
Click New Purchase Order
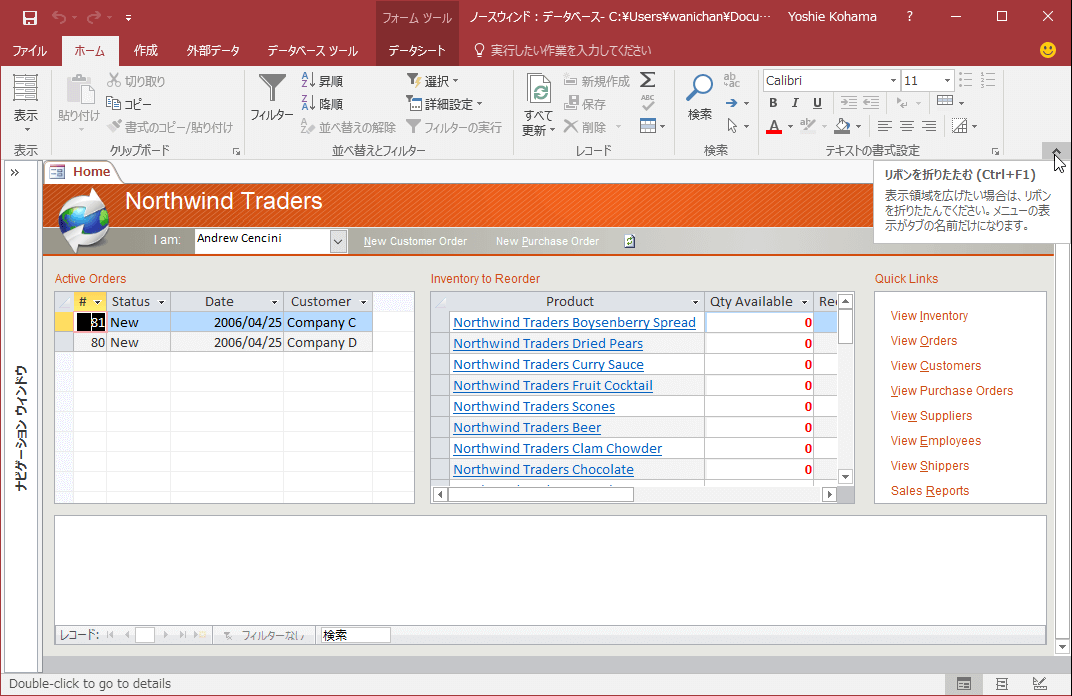(x=547, y=241)
